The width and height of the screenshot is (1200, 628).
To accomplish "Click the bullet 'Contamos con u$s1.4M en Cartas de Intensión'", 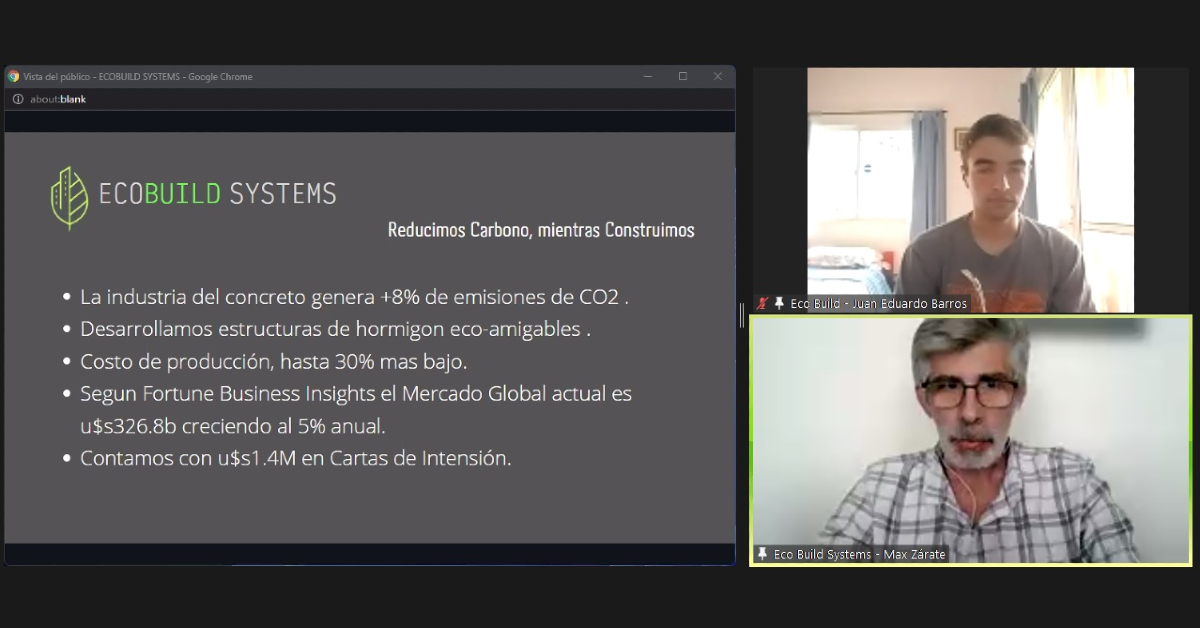I will pyautogui.click(x=296, y=459).
